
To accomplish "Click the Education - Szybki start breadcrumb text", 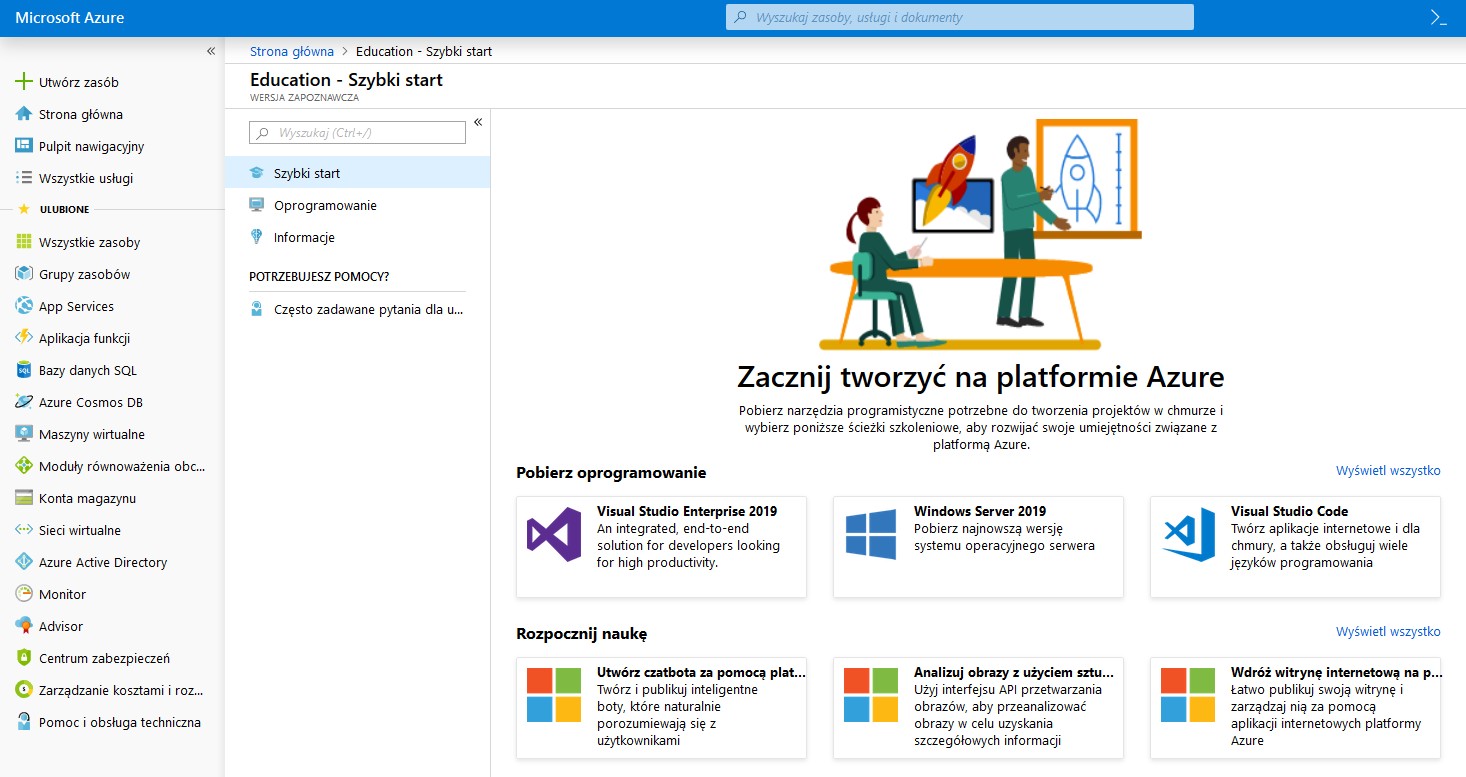I will (x=424, y=51).
